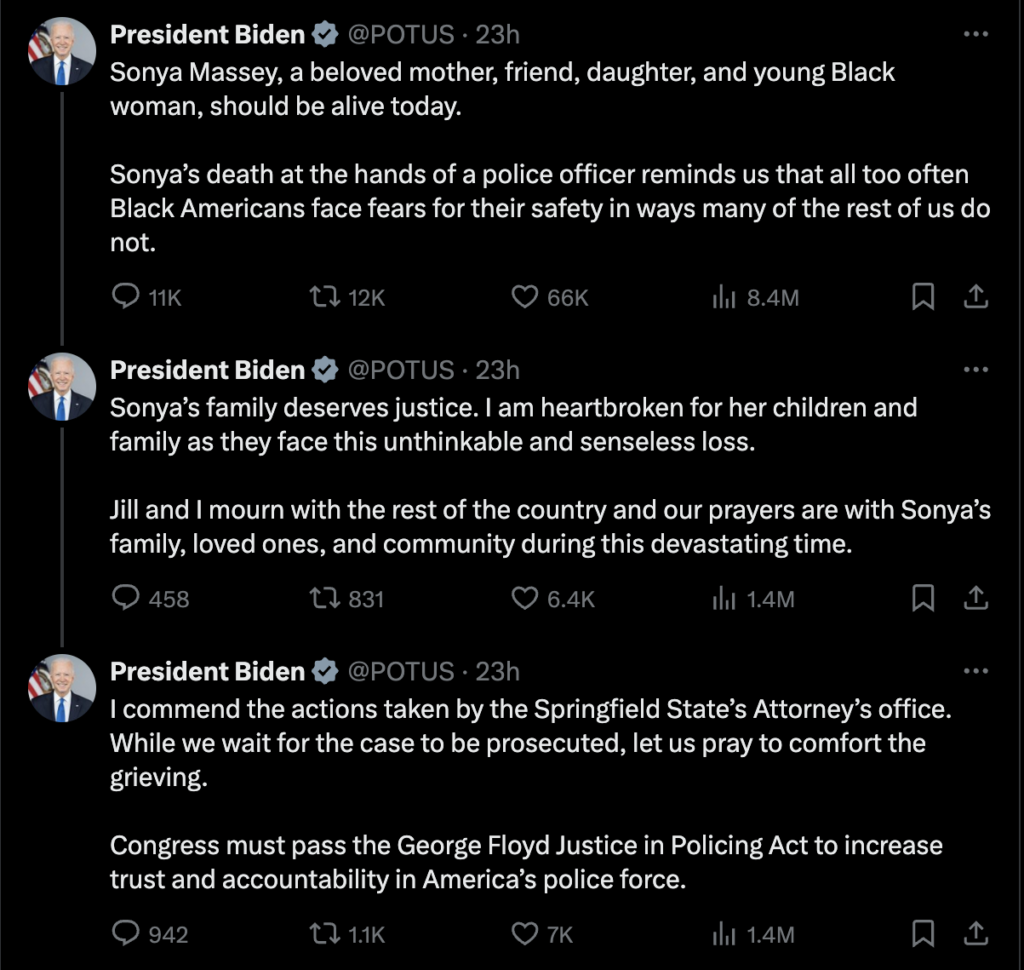Image resolution: width=1024 pixels, height=970 pixels.
Task: View analytics showing 8.4M views
Action: coord(724,297)
